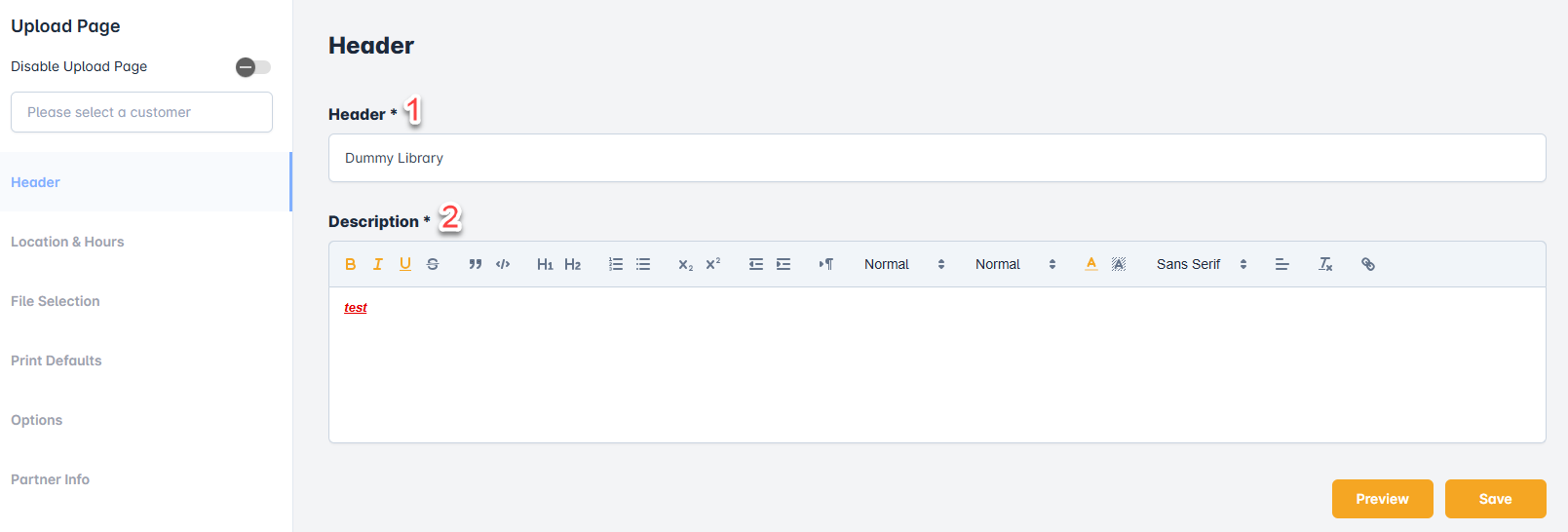The width and height of the screenshot is (1568, 532).
Task: Toggle bold formatting in description toolbar
Action: 351,264
